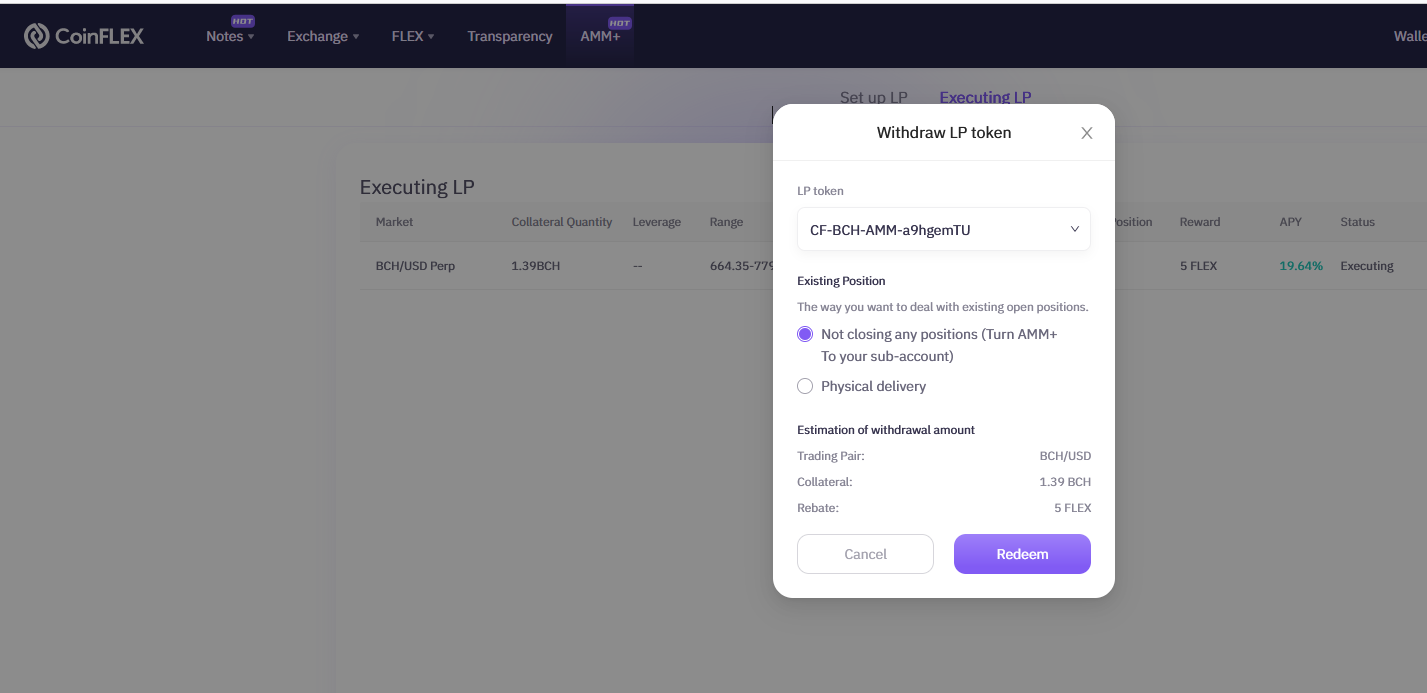Click the 19.64% APY value
This screenshot has width=1427, height=693.
(1301, 266)
